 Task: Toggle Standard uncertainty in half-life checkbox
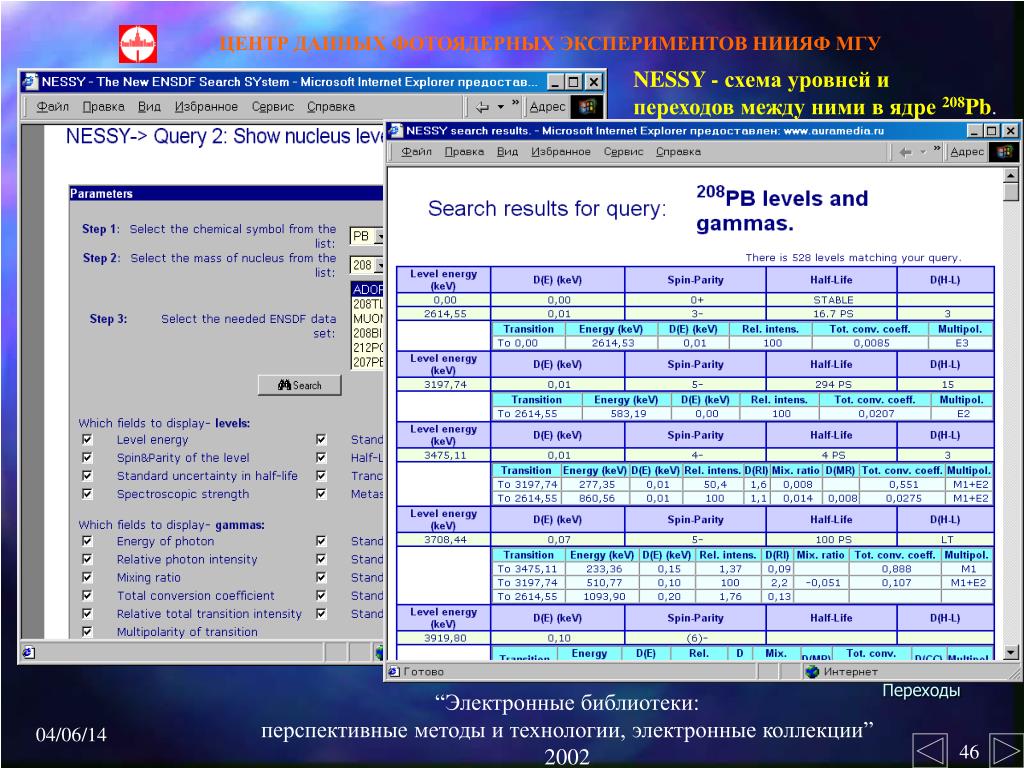point(87,476)
